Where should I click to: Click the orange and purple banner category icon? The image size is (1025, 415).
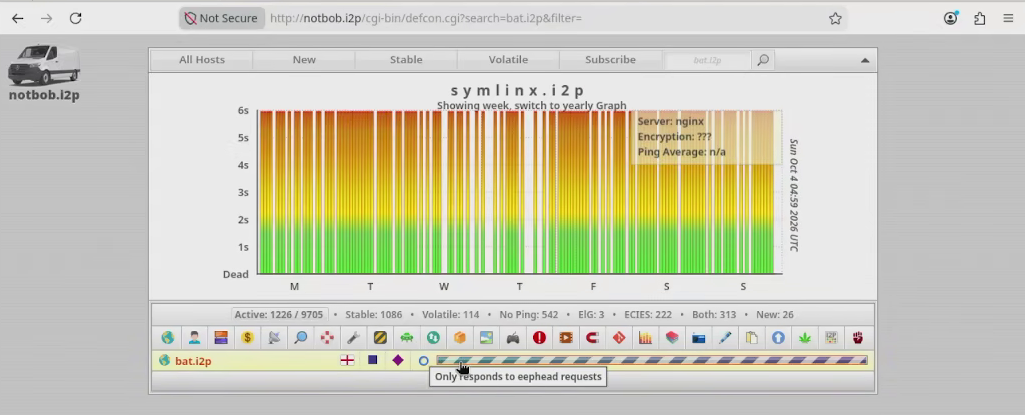click(x=221, y=338)
